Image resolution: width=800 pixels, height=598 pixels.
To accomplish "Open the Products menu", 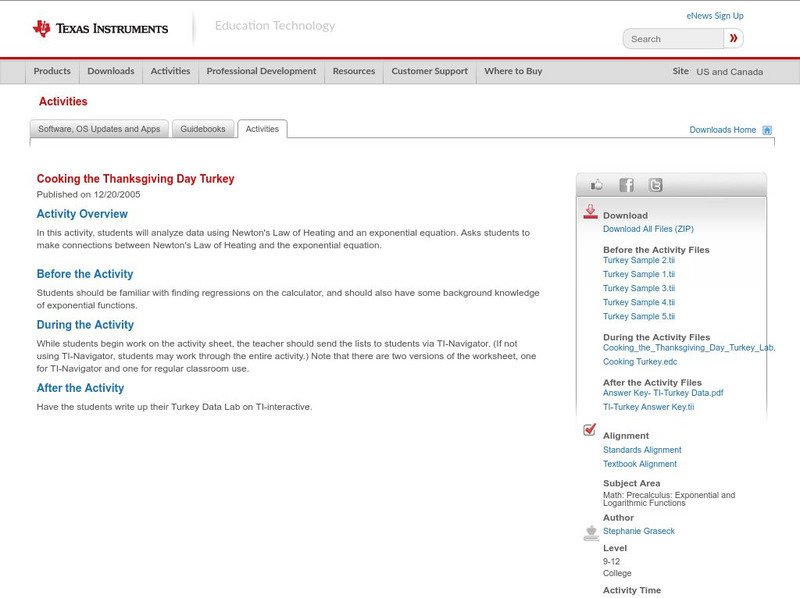I will tap(52, 71).
